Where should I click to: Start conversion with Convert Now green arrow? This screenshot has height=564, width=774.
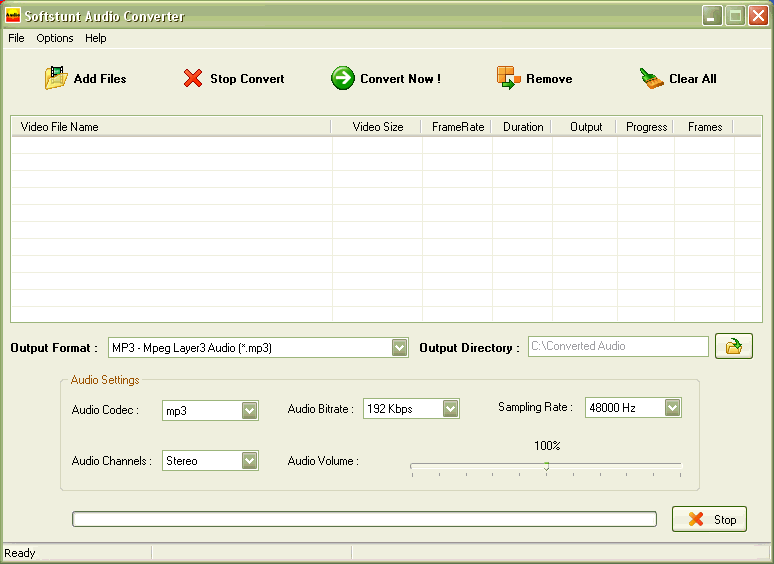[x=343, y=78]
